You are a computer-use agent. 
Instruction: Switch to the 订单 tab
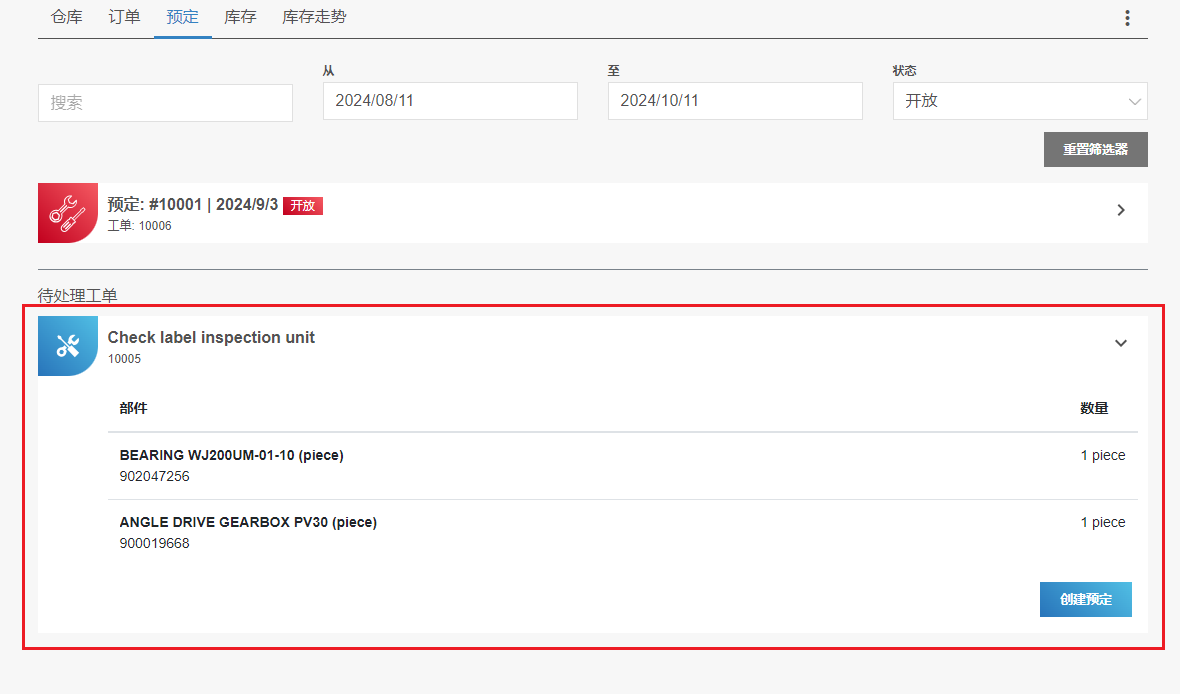pyautogui.click(x=124, y=17)
